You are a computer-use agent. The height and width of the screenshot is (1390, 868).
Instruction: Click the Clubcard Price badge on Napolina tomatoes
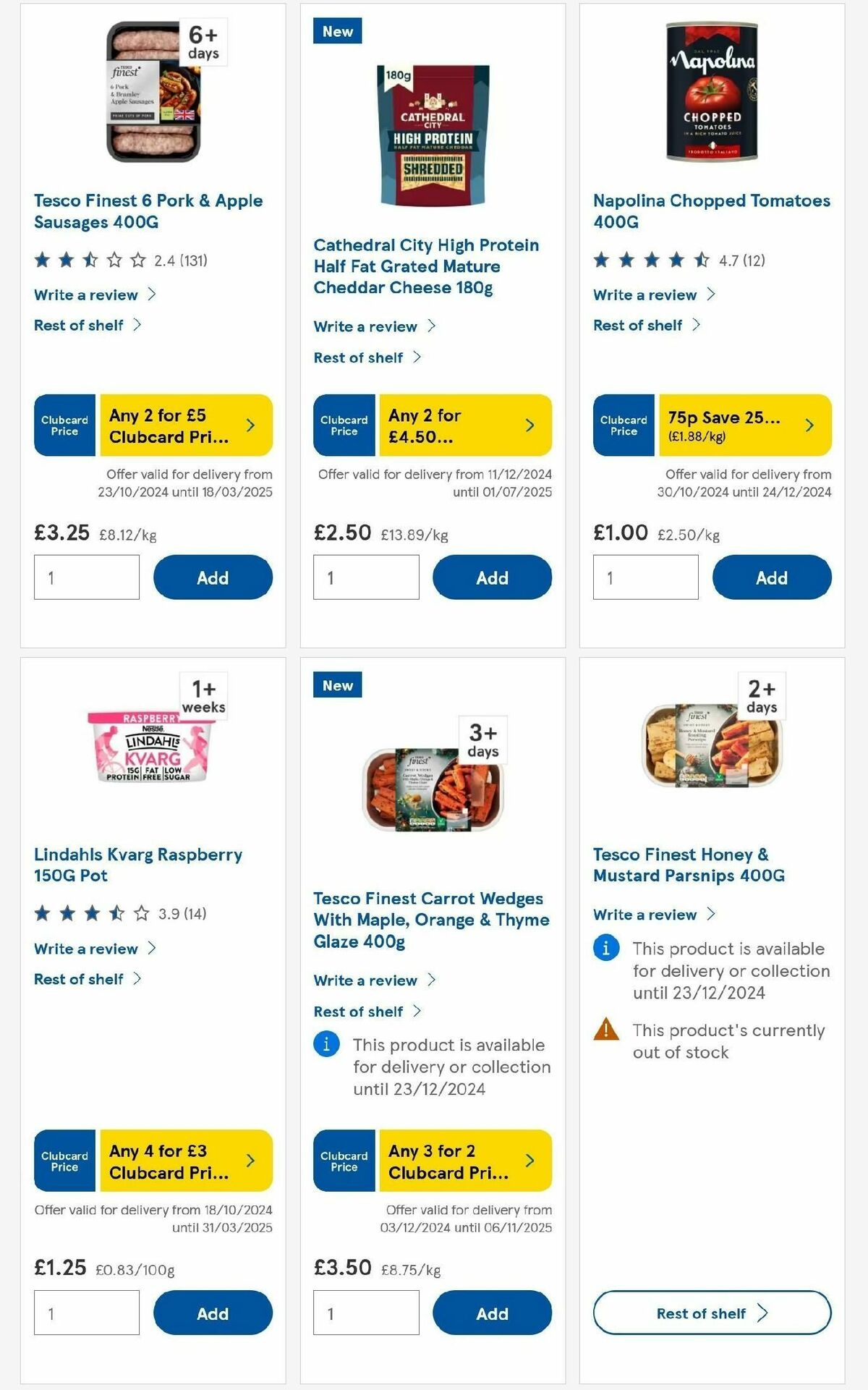(x=623, y=426)
